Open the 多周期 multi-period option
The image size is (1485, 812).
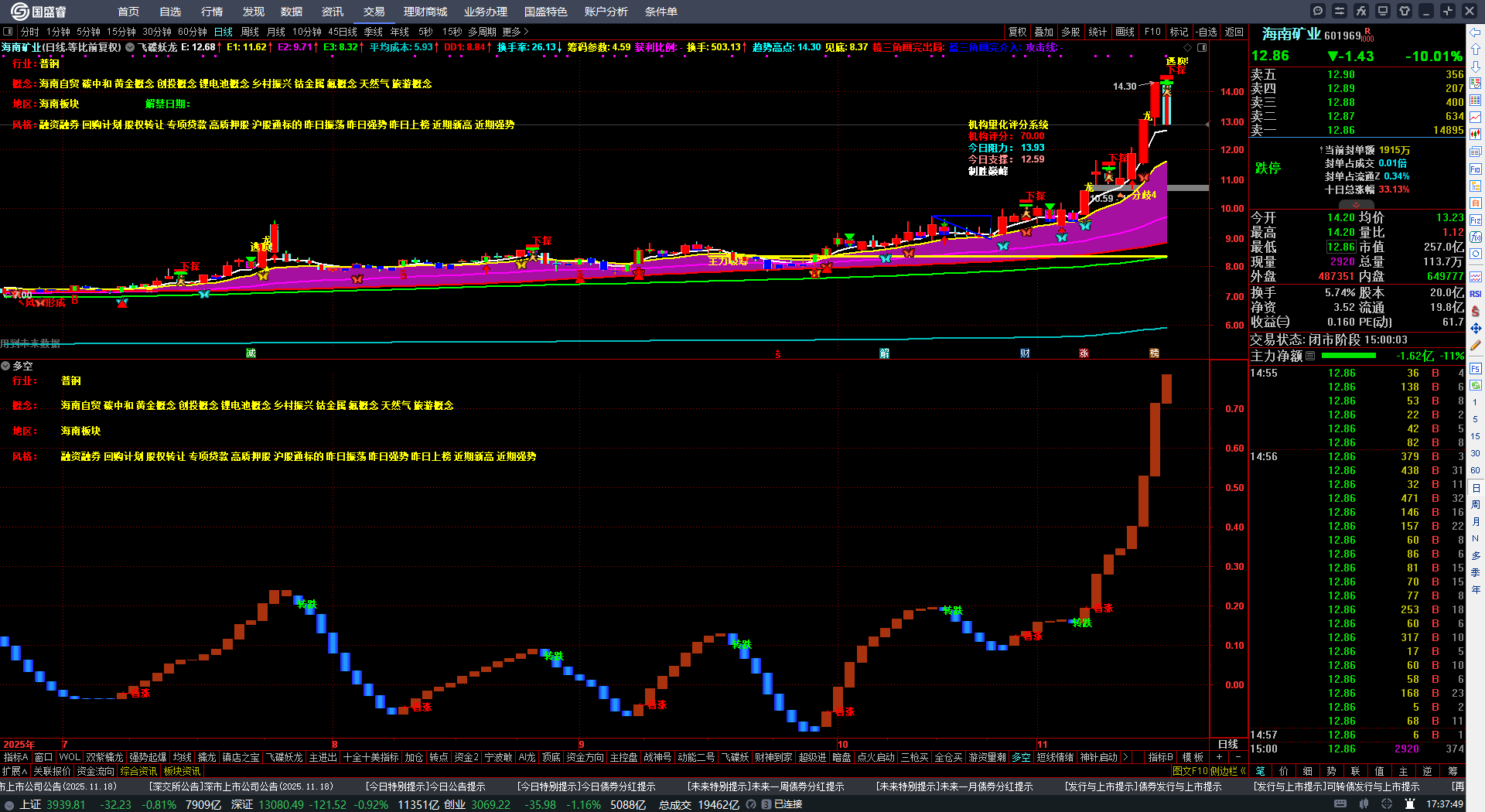point(482,32)
